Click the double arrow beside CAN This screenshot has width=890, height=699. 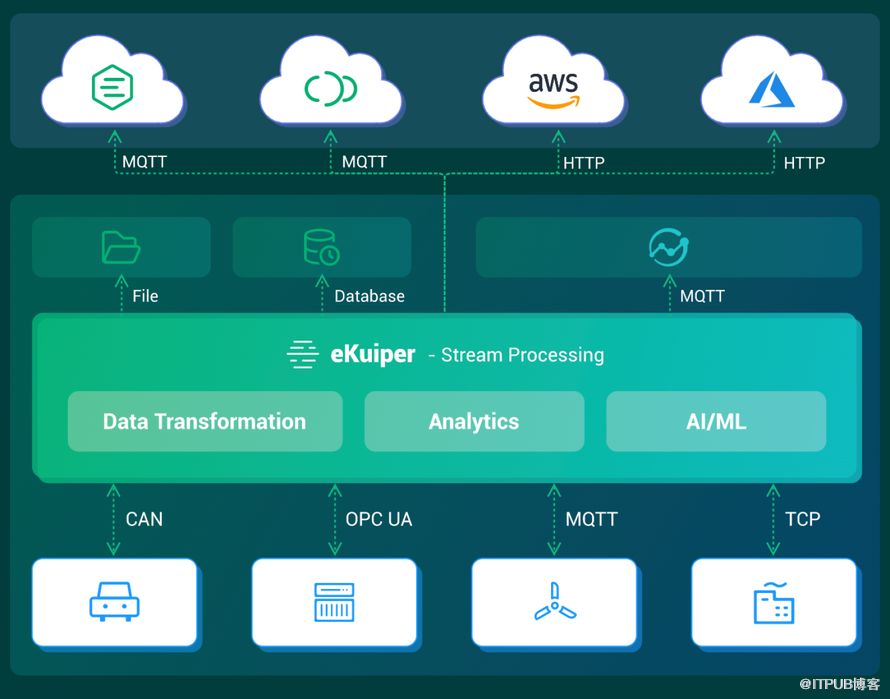coord(114,520)
